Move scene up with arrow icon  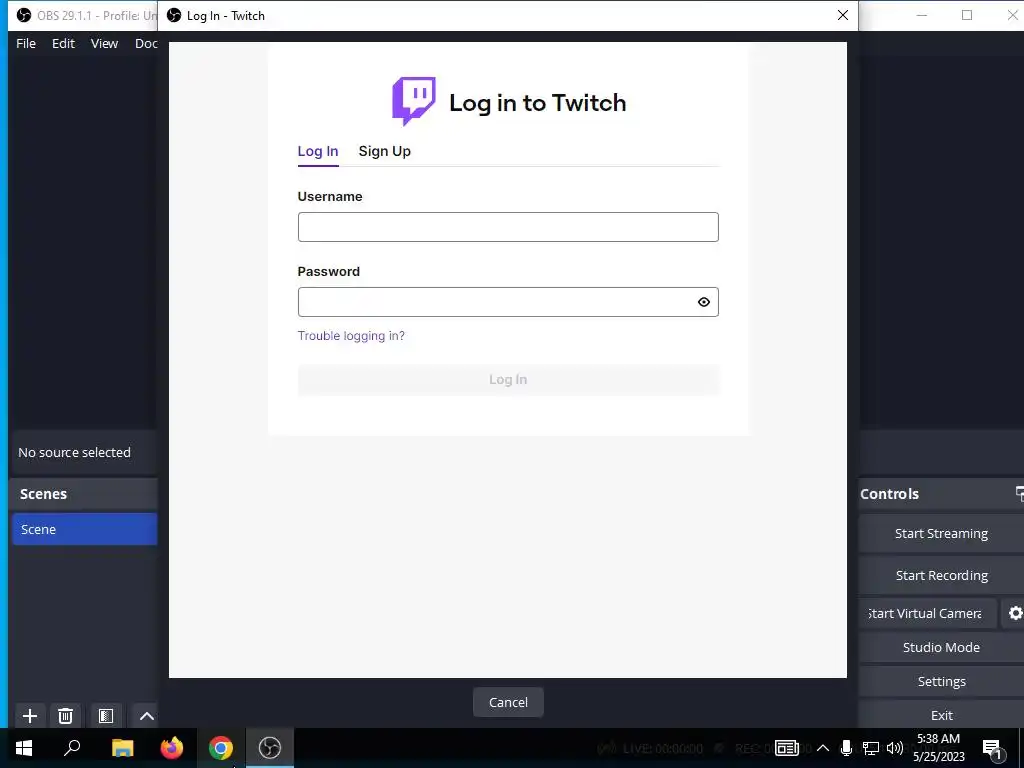[146, 716]
